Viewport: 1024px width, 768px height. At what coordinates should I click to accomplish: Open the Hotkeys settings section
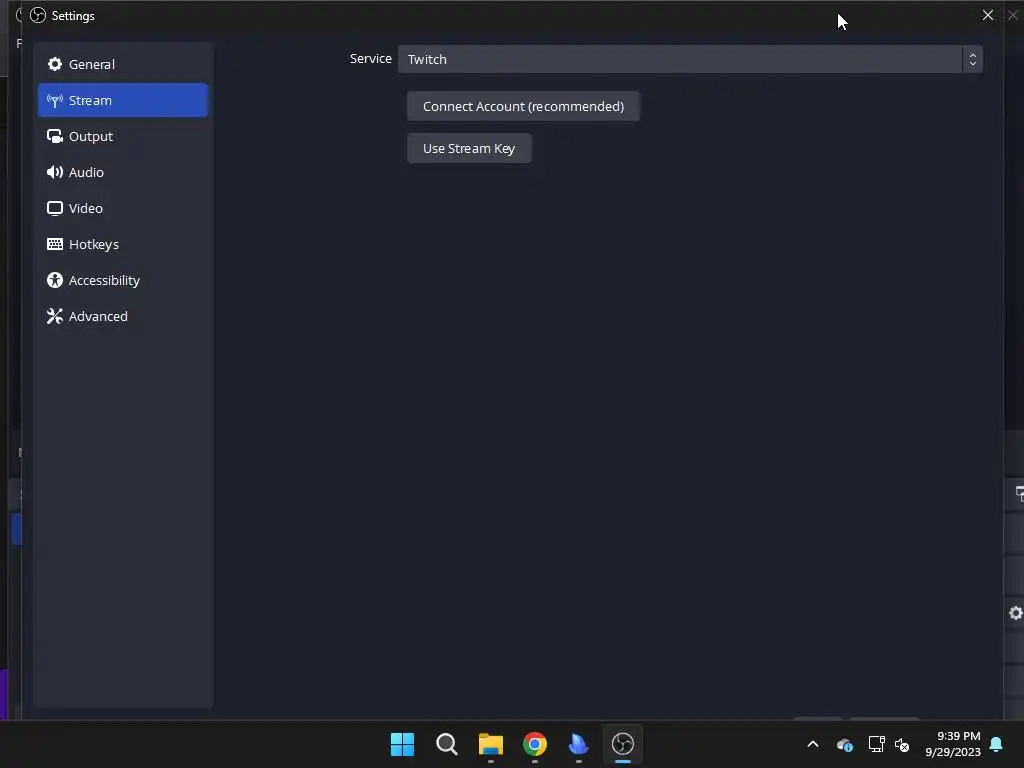click(123, 244)
